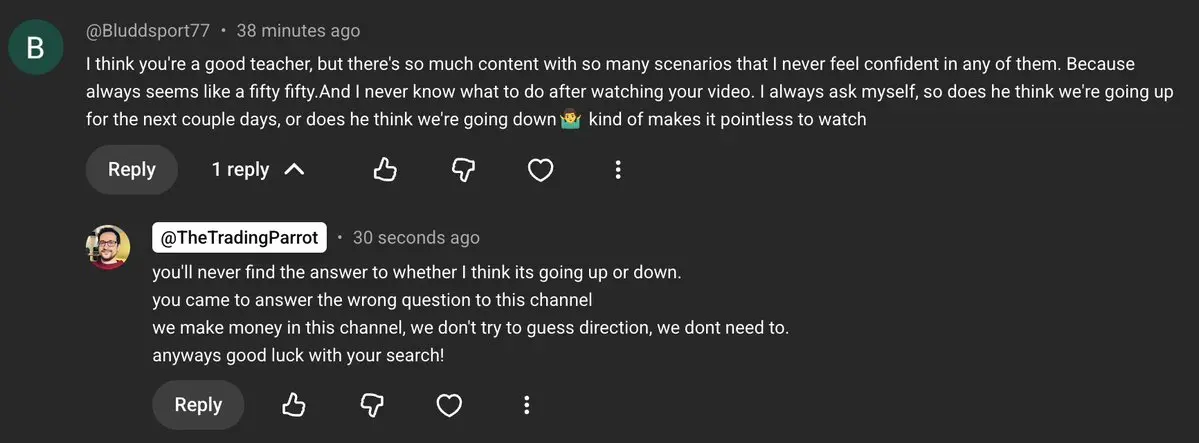This screenshot has height=443, width=1199.
Task: Click the reply text about guessing direction
Action: coord(470,327)
